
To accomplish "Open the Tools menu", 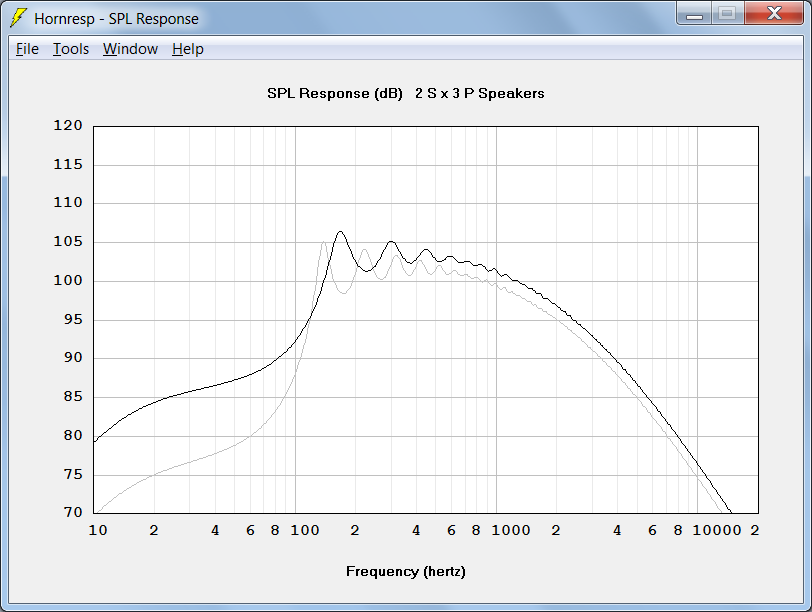I will [71, 49].
